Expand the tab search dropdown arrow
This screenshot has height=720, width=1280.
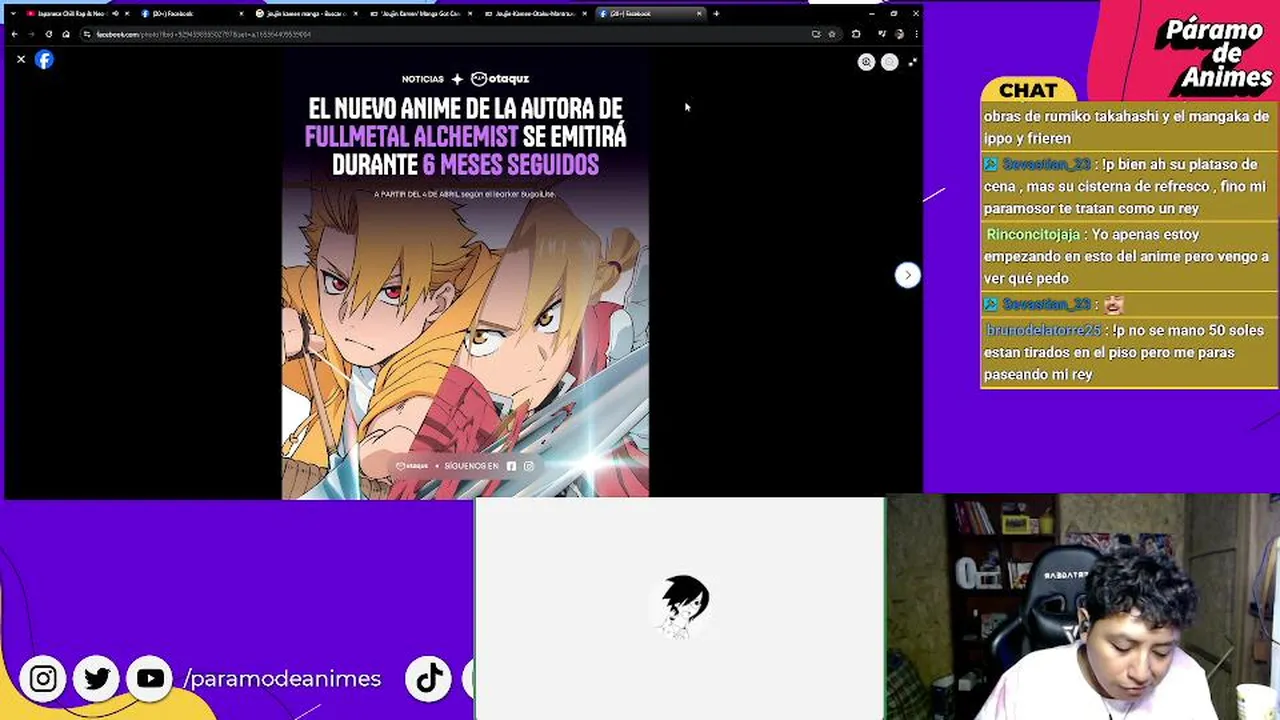[x=13, y=14]
